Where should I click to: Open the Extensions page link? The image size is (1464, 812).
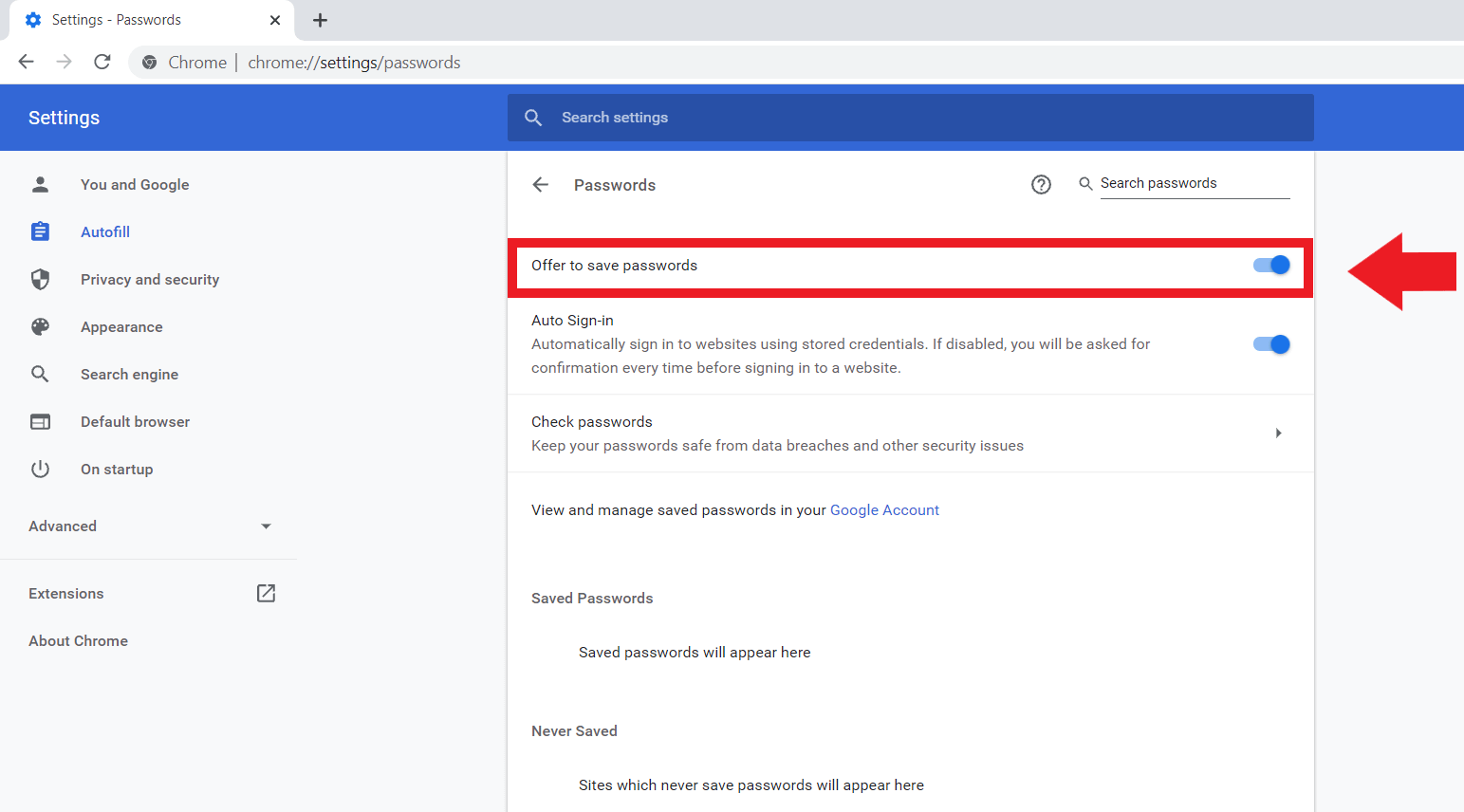click(x=66, y=594)
